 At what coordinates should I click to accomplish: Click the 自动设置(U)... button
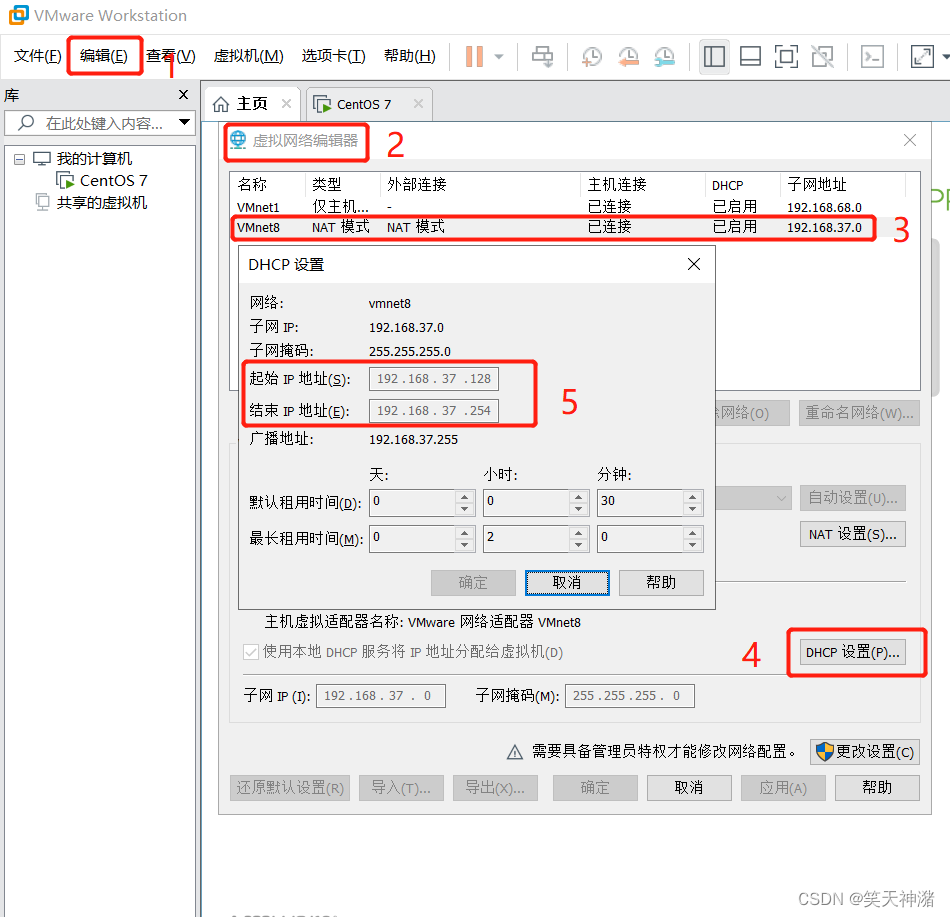click(x=852, y=498)
